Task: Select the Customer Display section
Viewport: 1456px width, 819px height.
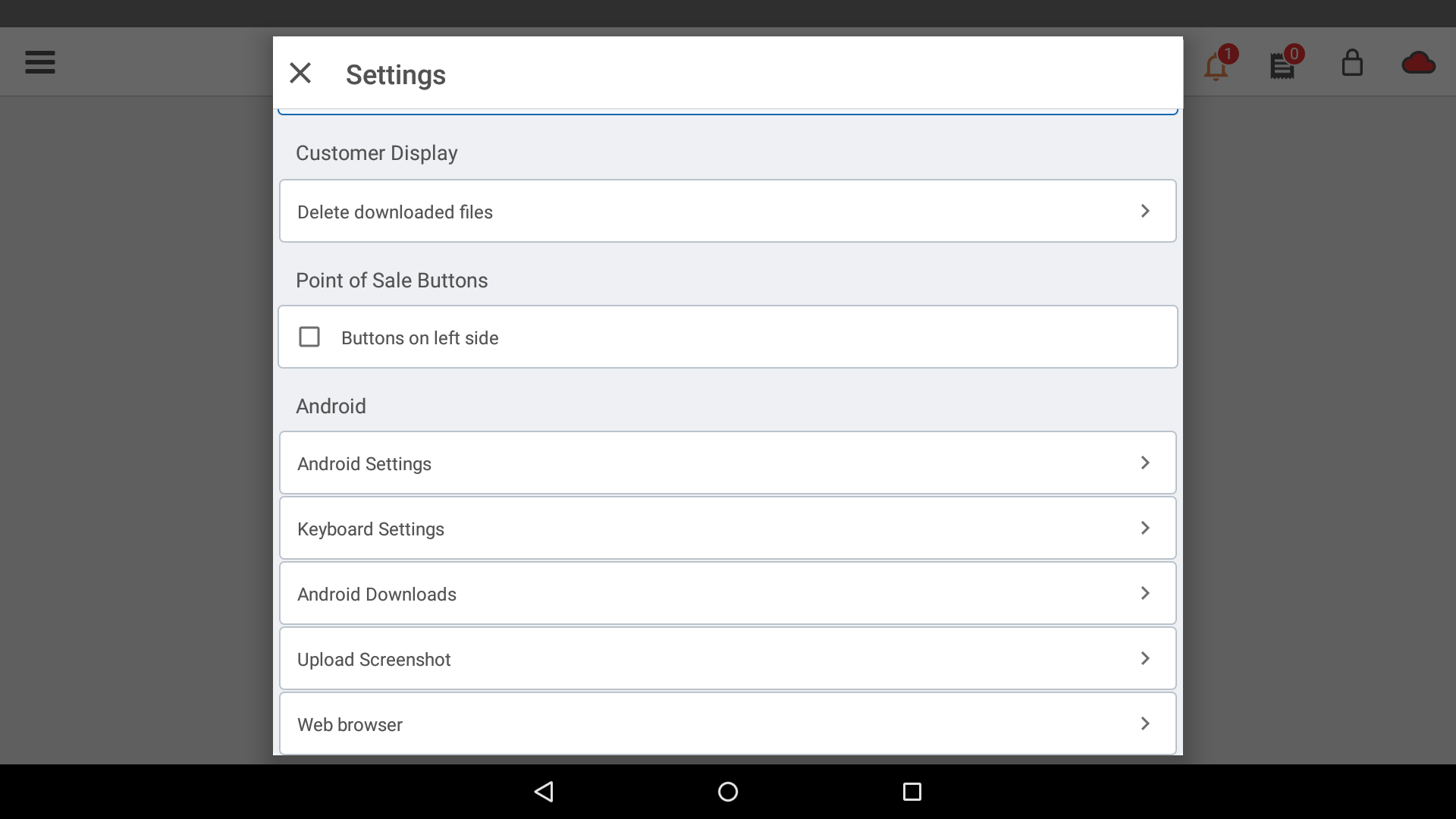Action: click(377, 153)
